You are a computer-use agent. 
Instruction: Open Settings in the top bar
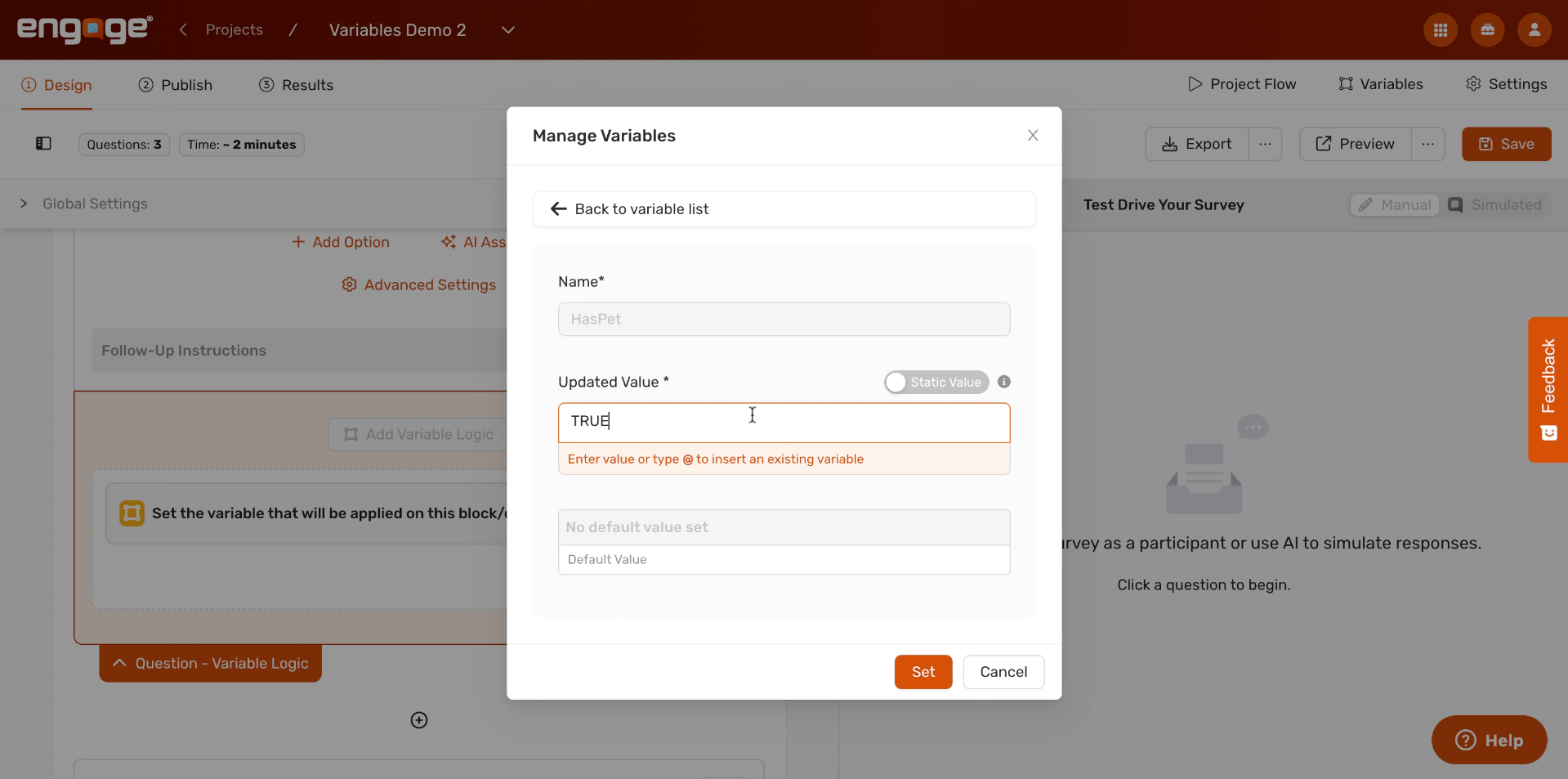(x=1507, y=84)
